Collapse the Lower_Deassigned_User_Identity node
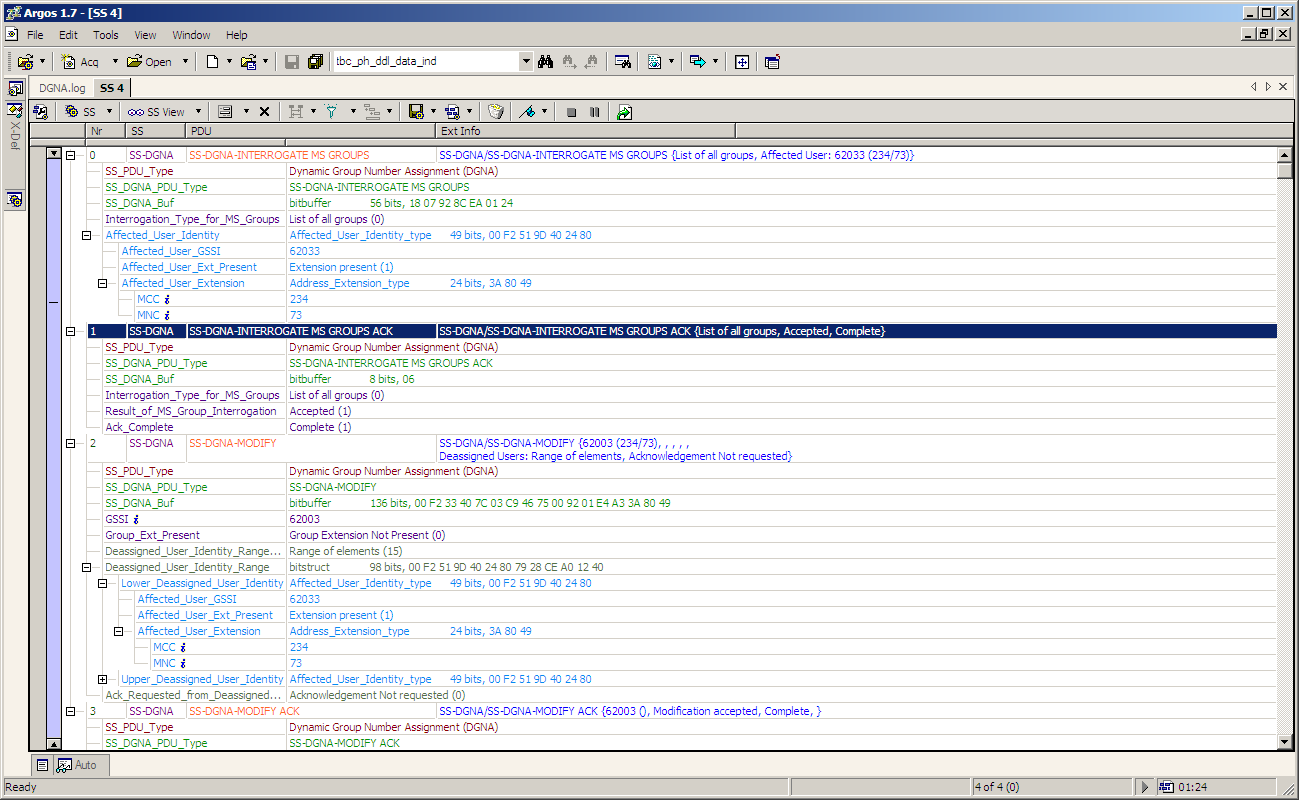Image resolution: width=1299 pixels, height=800 pixels. (103, 583)
